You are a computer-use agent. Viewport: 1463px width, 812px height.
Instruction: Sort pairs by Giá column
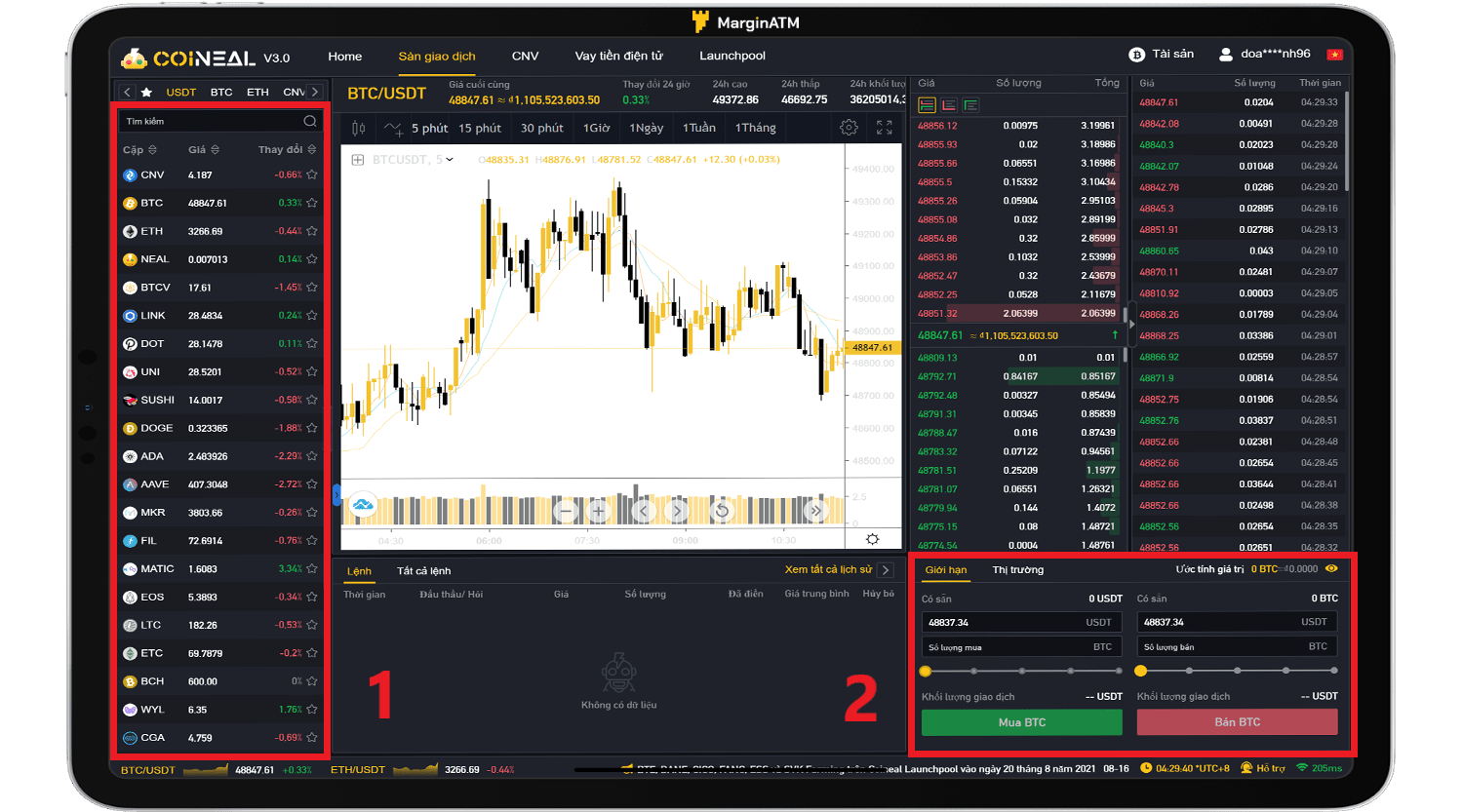pos(203,150)
